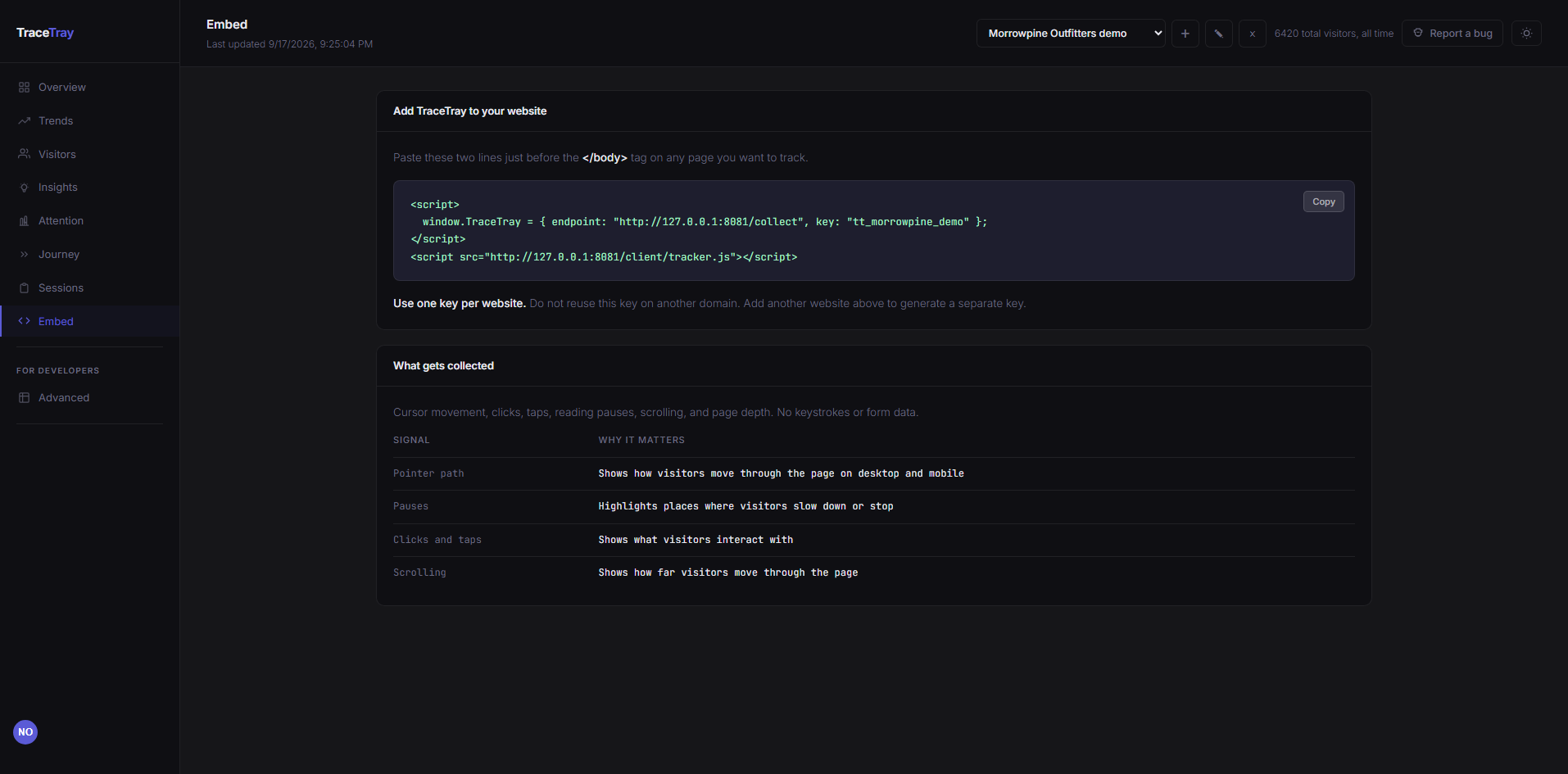Click the 'Use one key per website.' note
This screenshot has width=1568, height=774.
459,303
